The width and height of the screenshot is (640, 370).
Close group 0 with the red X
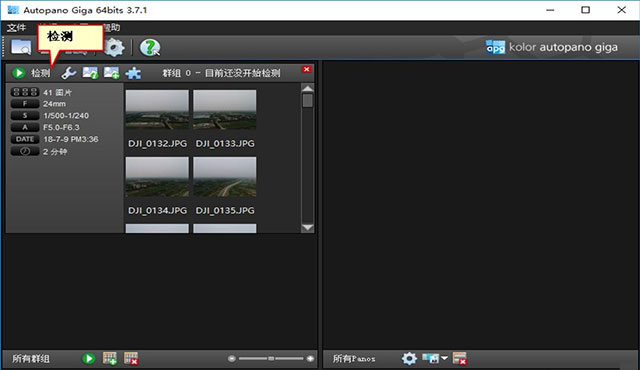click(x=307, y=69)
